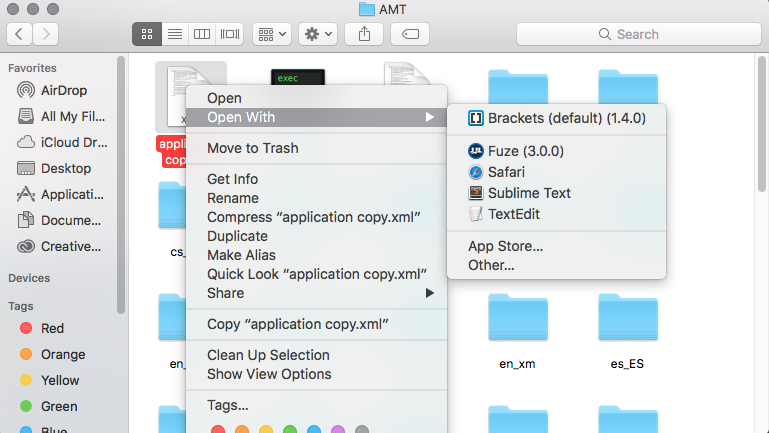Select the Open With menu entry
Image resolution: width=769 pixels, height=433 pixels.
coord(316,117)
